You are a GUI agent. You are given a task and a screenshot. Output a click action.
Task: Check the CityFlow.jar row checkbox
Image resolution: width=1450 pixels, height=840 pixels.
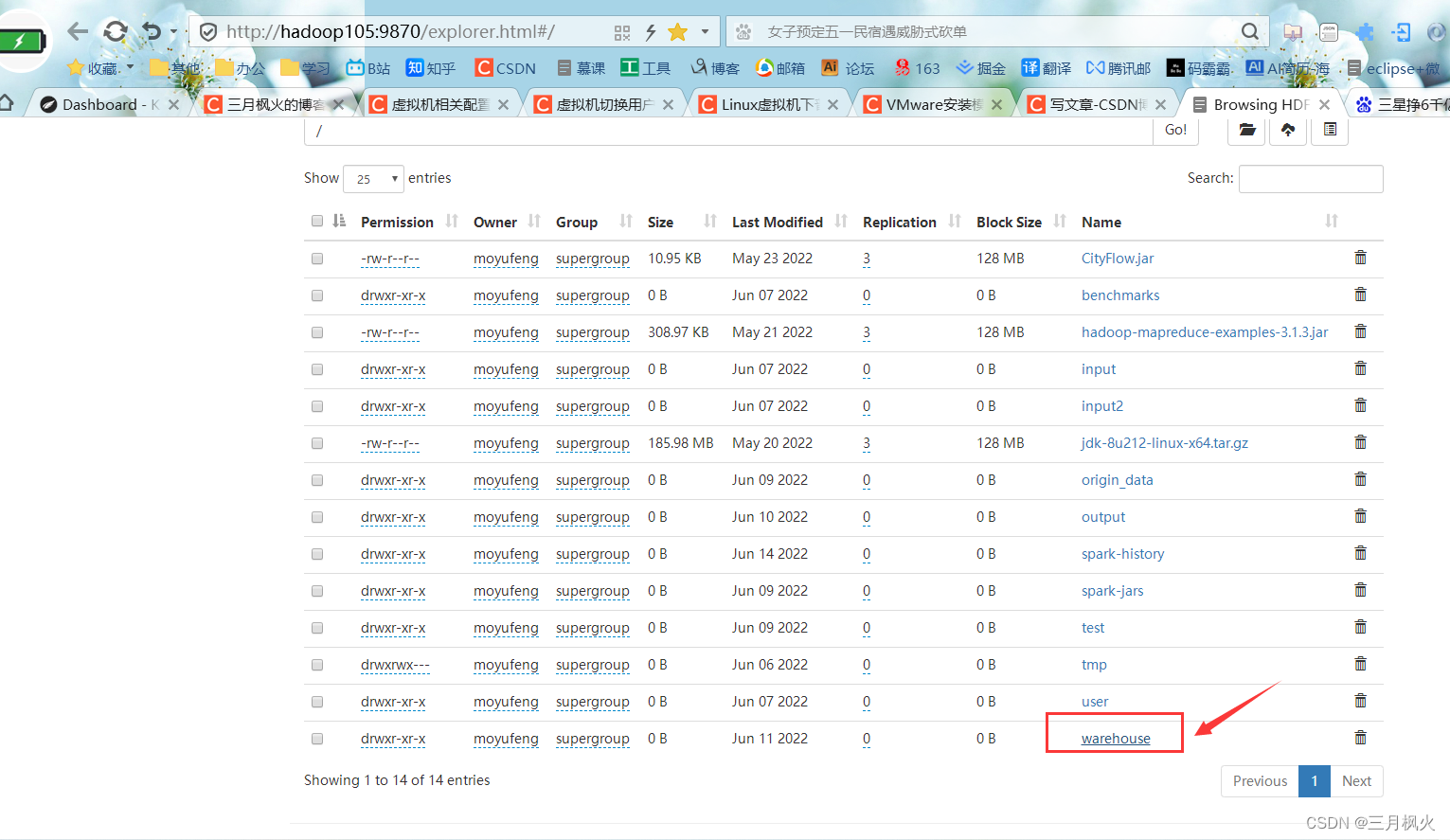[317, 259]
